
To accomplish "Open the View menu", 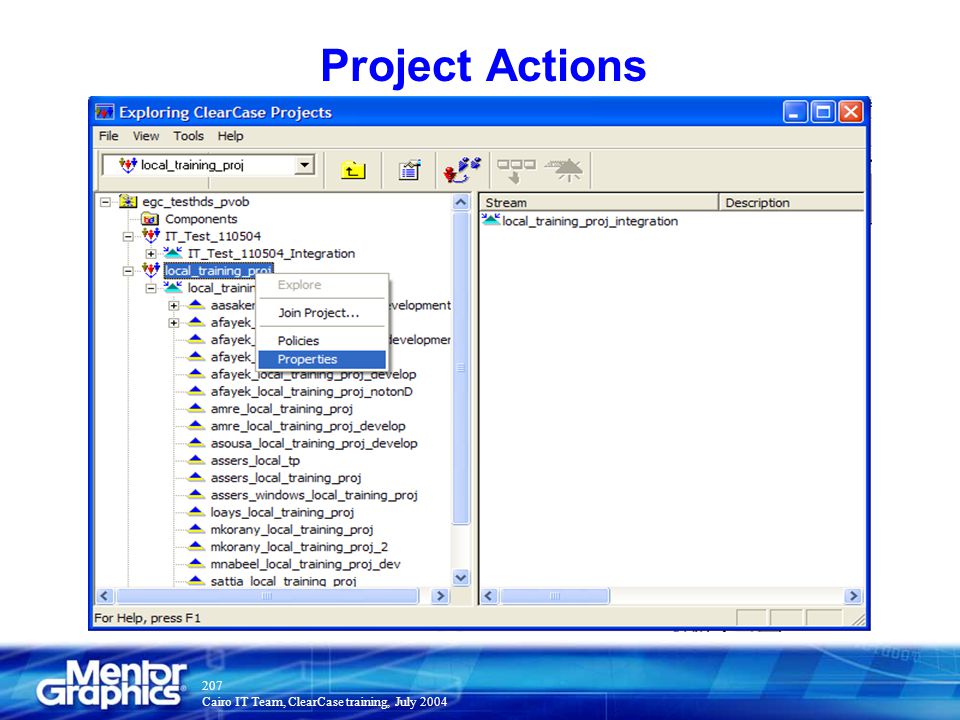I will point(146,136).
